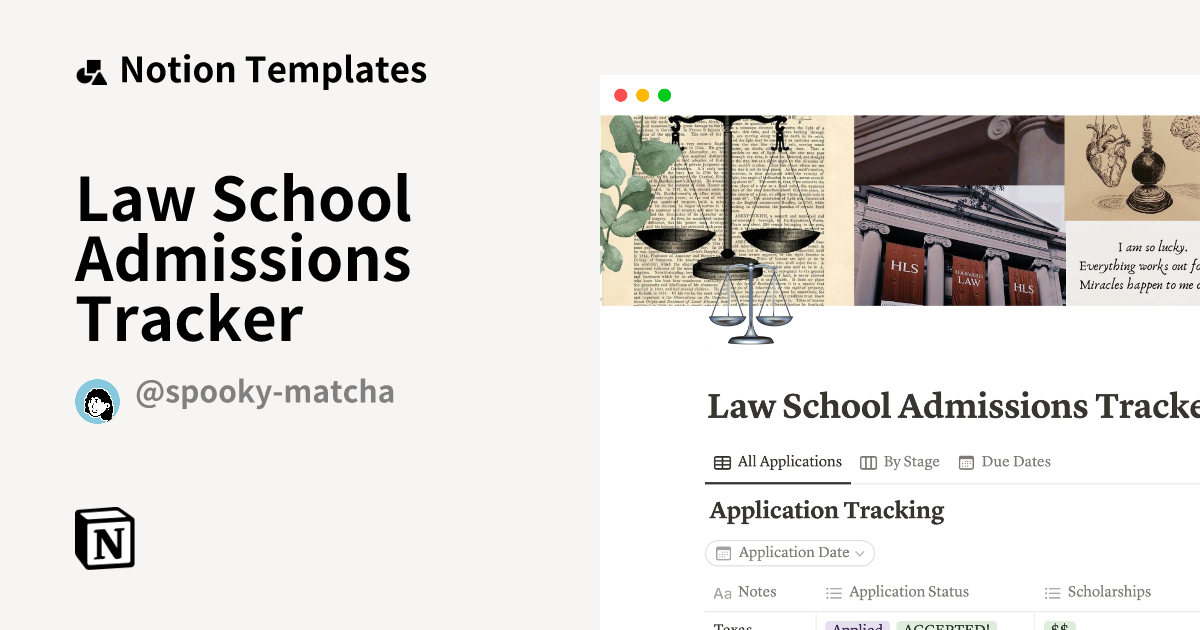Screen dimensions: 1200x630
Task: Open the Application Date filter dropdown
Action: pos(790,552)
